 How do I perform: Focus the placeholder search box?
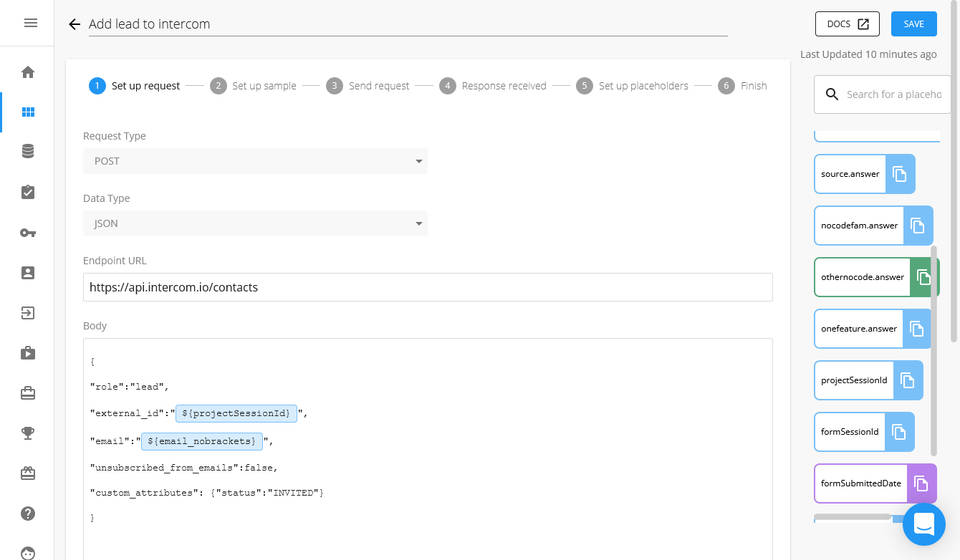coord(890,95)
